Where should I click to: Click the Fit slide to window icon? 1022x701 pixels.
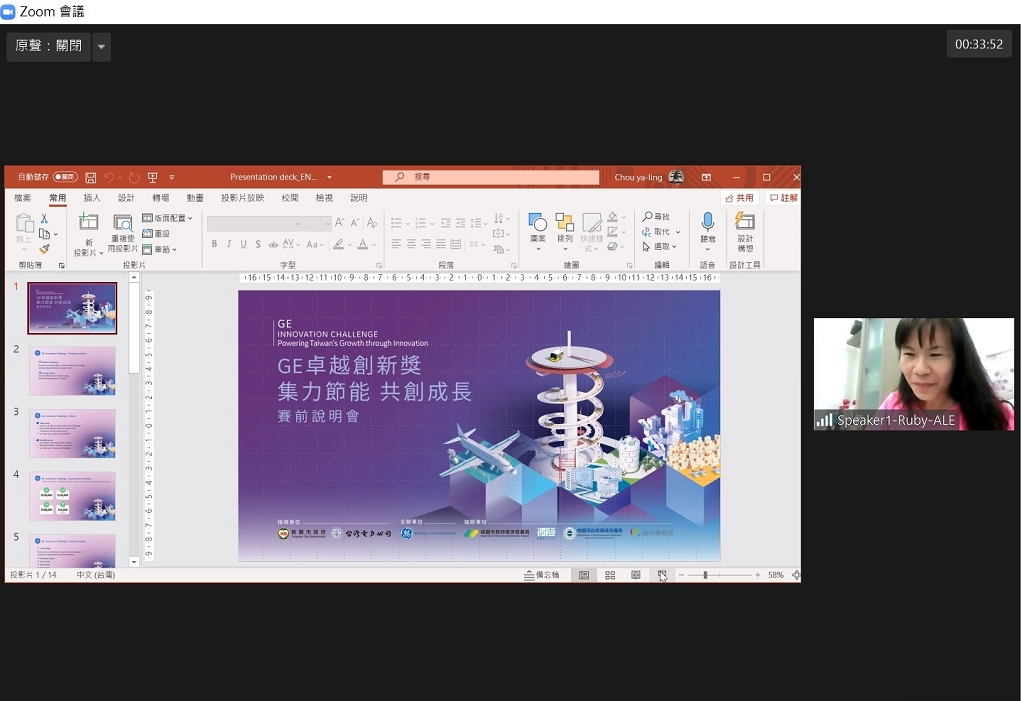tap(796, 575)
